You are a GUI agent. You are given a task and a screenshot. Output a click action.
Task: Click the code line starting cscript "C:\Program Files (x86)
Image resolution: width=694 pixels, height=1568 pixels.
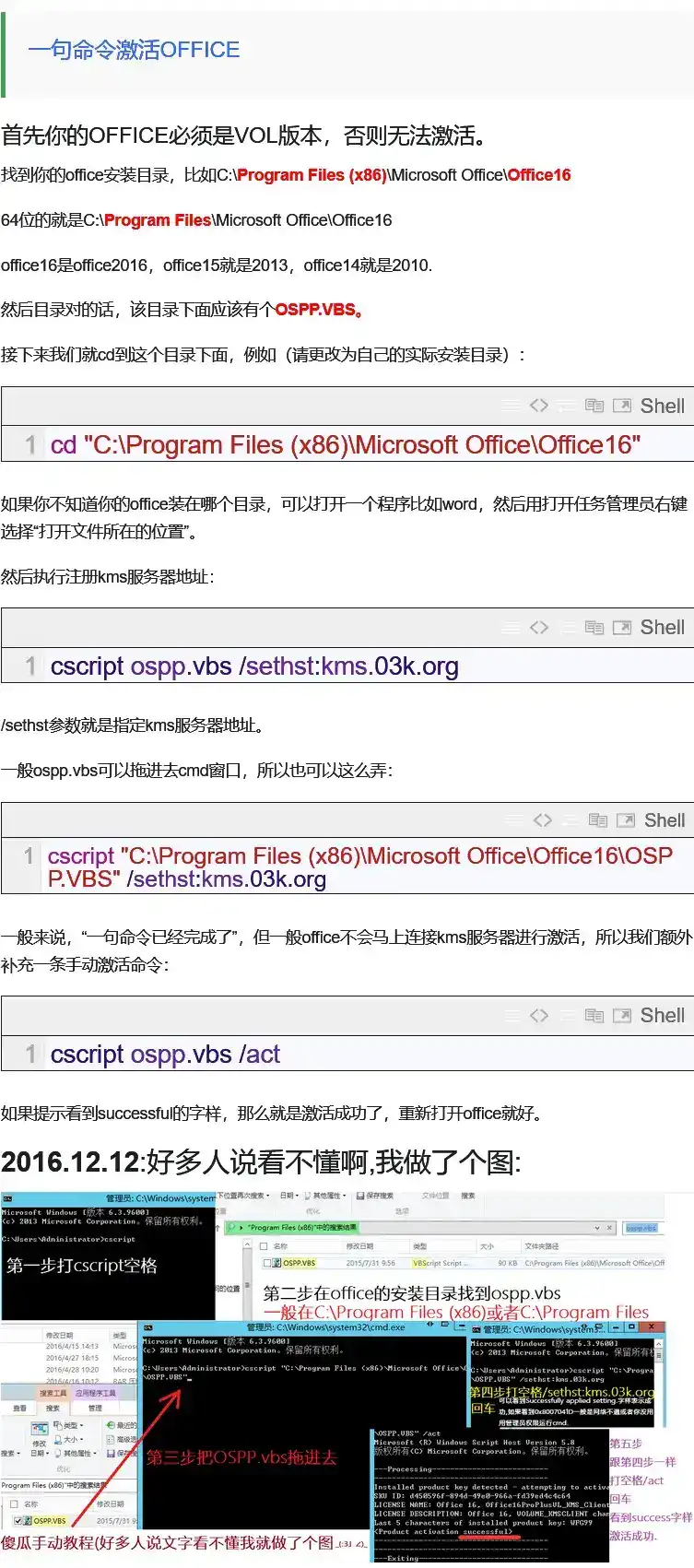360,867
